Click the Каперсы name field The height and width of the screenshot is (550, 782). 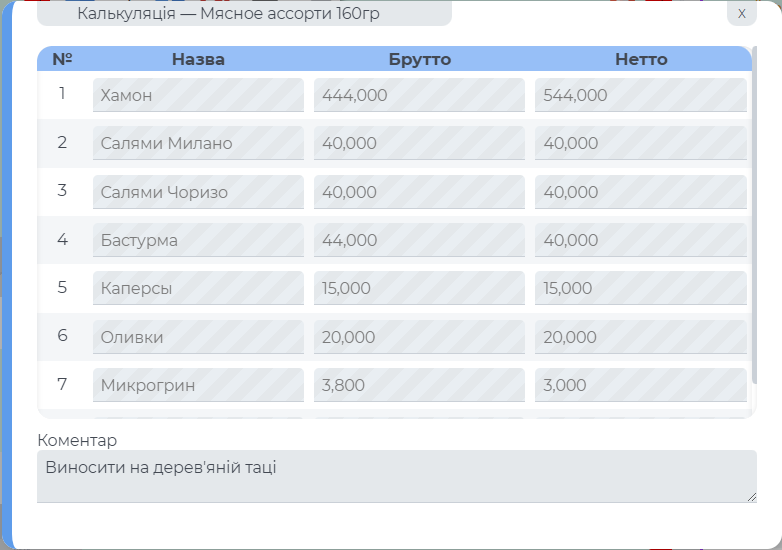tap(198, 288)
